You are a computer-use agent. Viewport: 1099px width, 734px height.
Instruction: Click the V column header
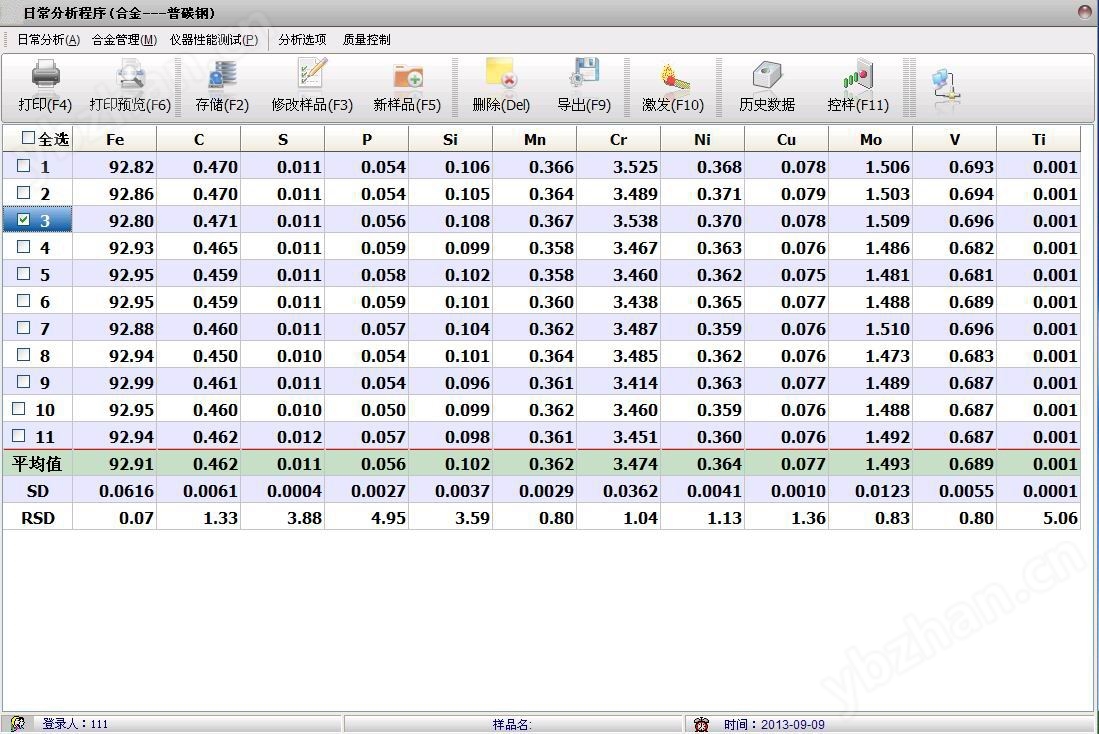click(955, 140)
